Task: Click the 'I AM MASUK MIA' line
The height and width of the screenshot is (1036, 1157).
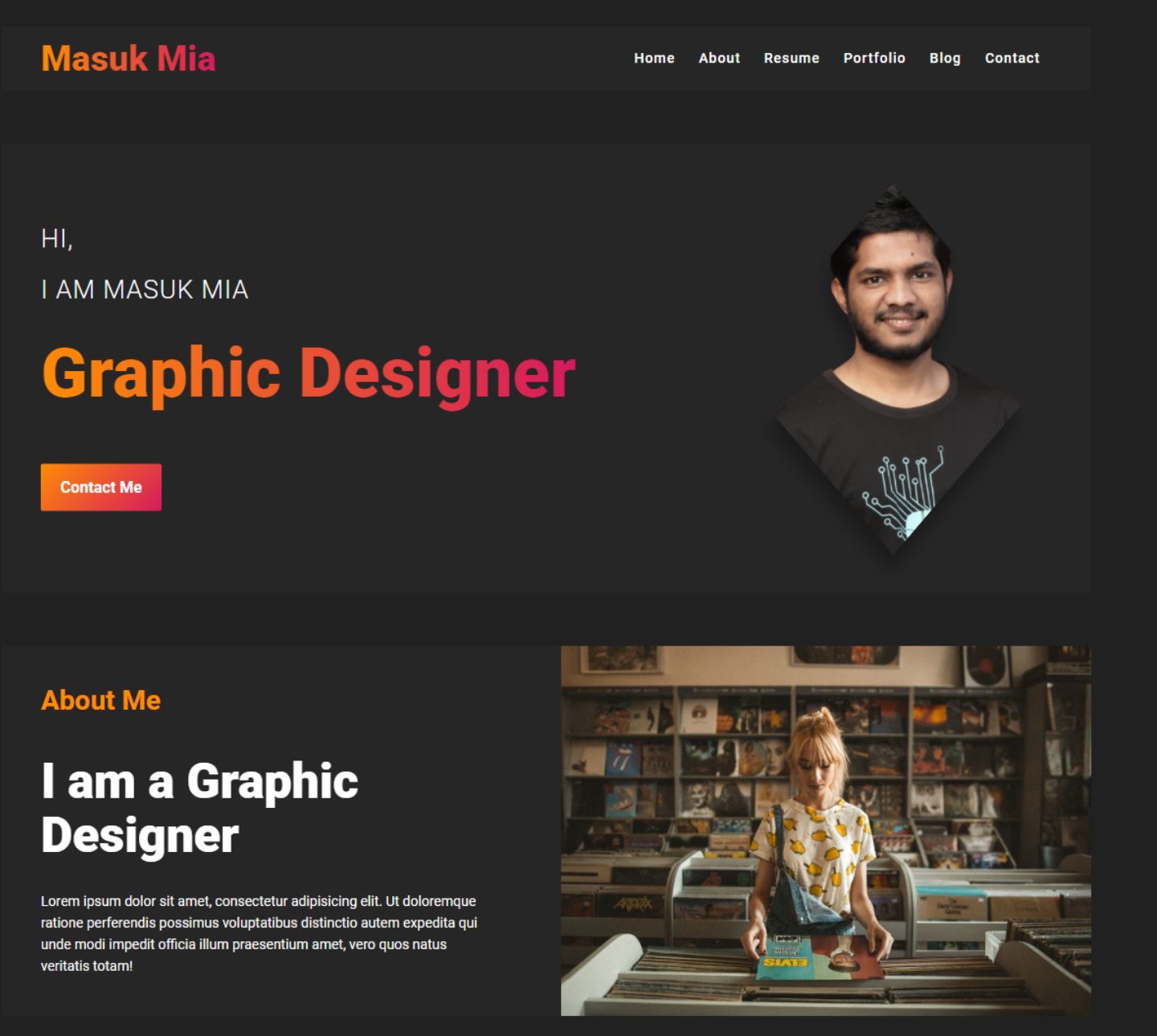Action: coord(145,289)
